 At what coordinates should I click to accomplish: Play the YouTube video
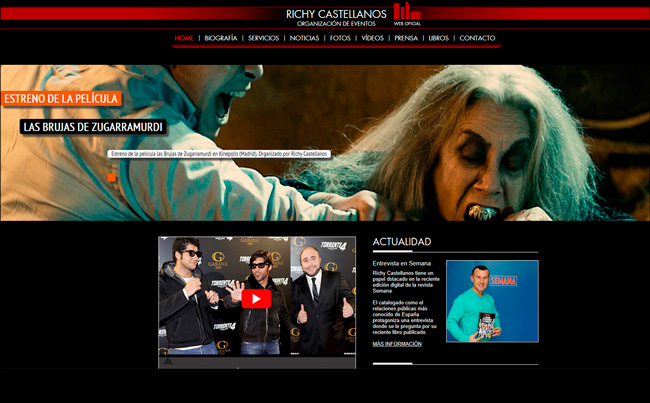(256, 299)
